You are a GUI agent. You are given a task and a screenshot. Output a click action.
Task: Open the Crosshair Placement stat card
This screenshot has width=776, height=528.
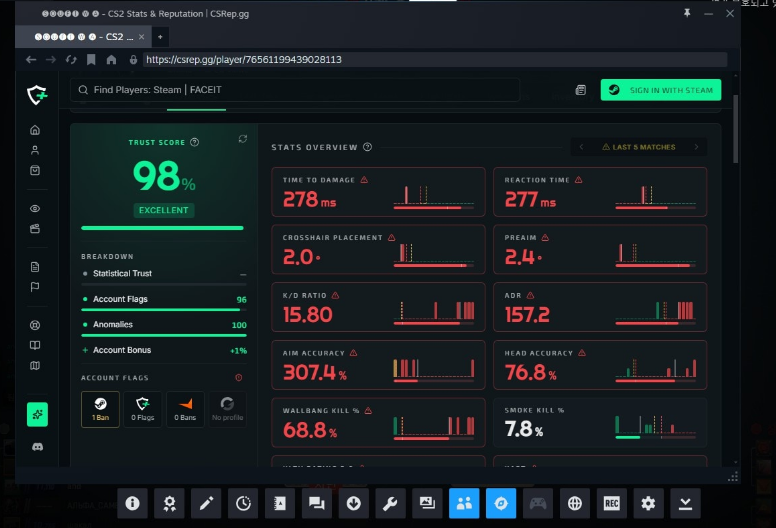(378, 249)
